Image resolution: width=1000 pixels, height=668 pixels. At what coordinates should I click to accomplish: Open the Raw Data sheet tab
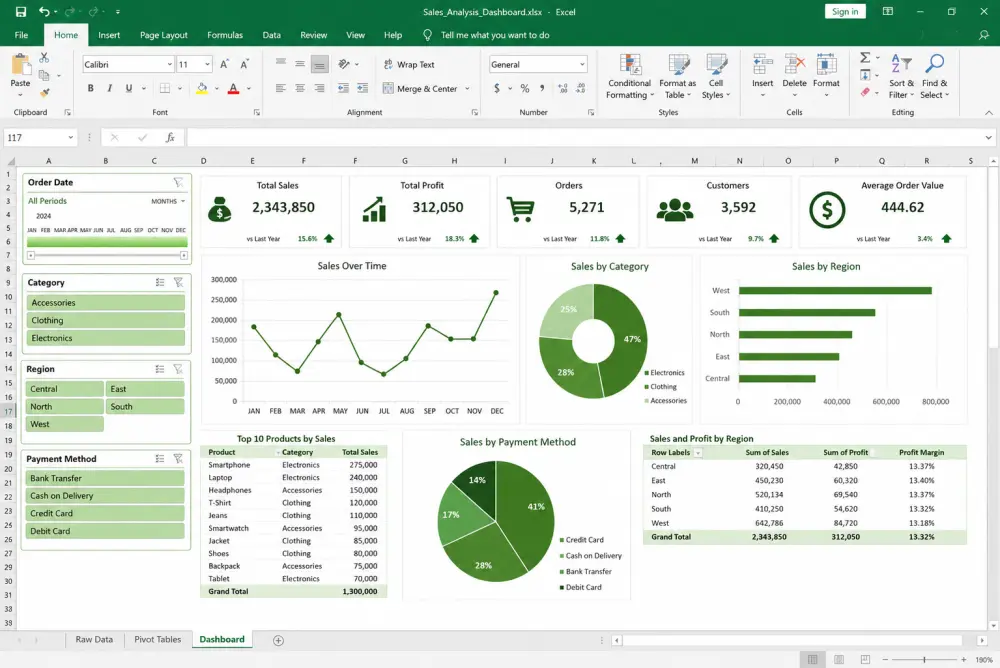point(94,639)
